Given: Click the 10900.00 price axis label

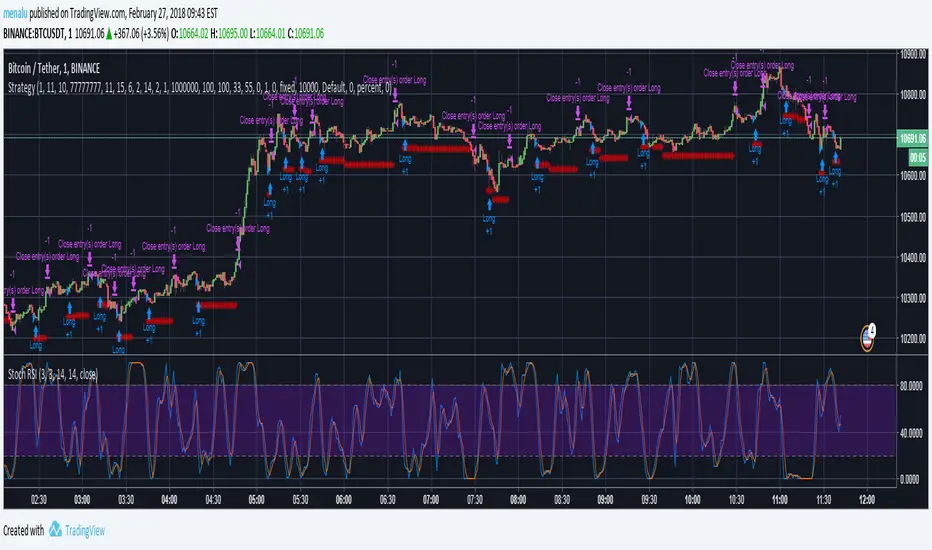Looking at the screenshot, I should point(913,54).
